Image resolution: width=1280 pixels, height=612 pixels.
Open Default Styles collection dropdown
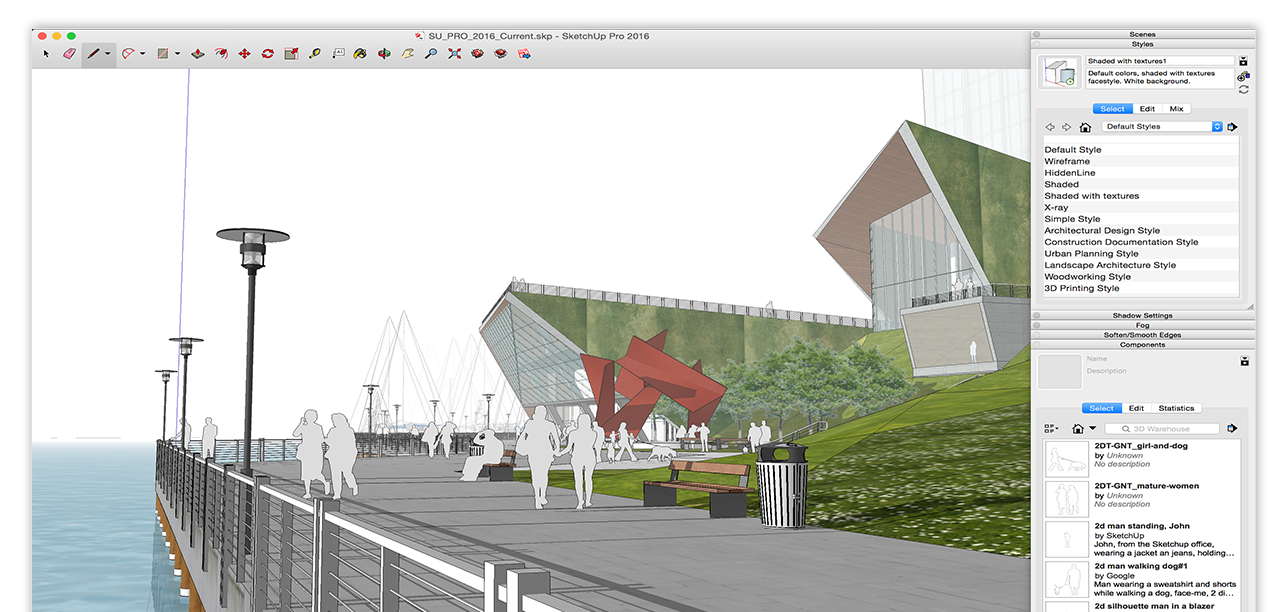click(x=1162, y=127)
